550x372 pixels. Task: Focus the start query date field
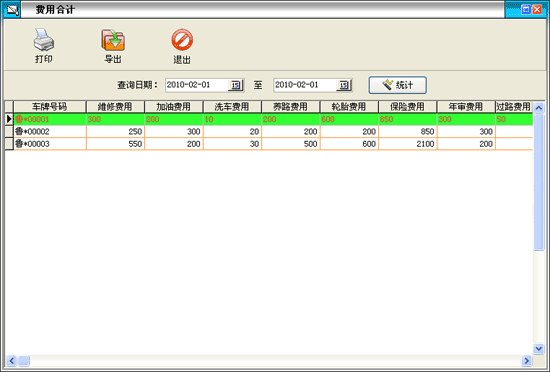pyautogui.click(x=197, y=85)
